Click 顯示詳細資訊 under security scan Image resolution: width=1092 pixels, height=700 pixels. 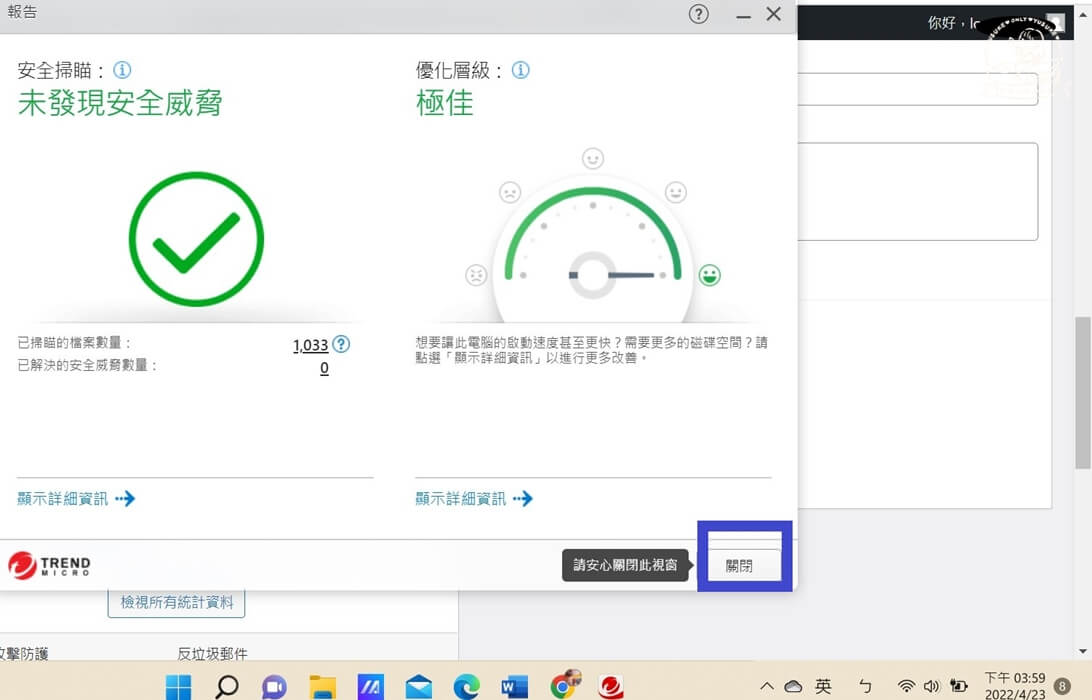pyautogui.click(x=76, y=499)
